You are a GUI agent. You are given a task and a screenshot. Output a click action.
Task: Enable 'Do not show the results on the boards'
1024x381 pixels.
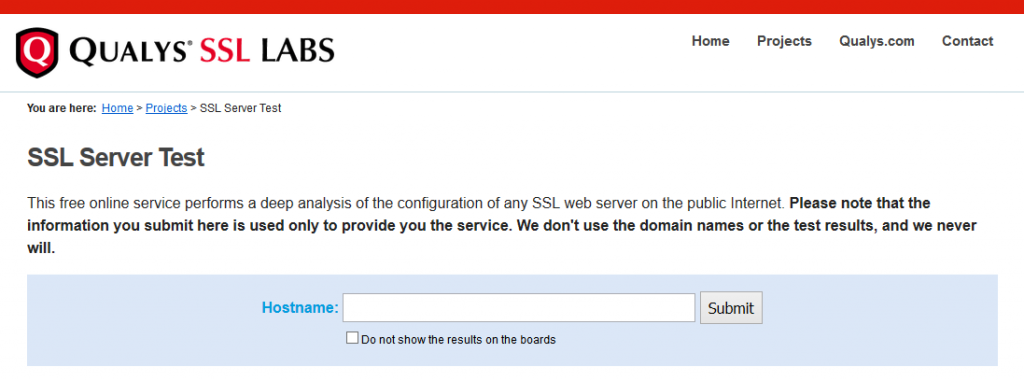(352, 338)
